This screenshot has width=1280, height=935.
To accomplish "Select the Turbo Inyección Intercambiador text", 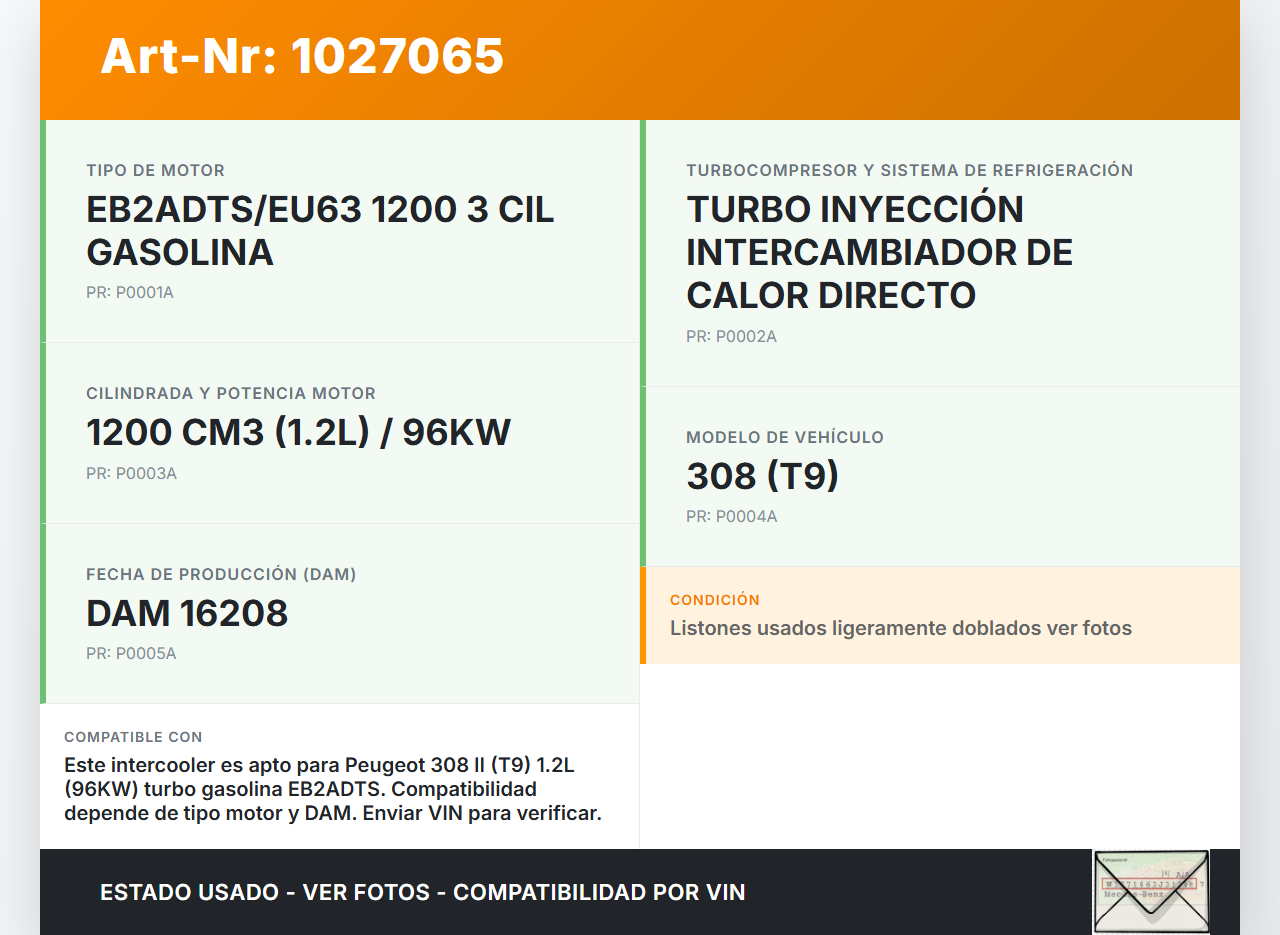I will pyautogui.click(x=879, y=252).
